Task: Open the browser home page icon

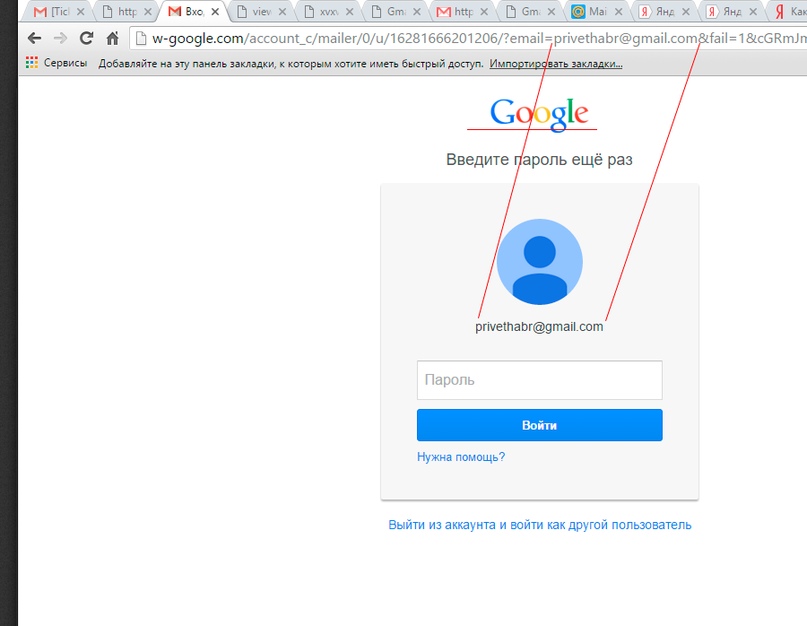Action: coord(112,38)
